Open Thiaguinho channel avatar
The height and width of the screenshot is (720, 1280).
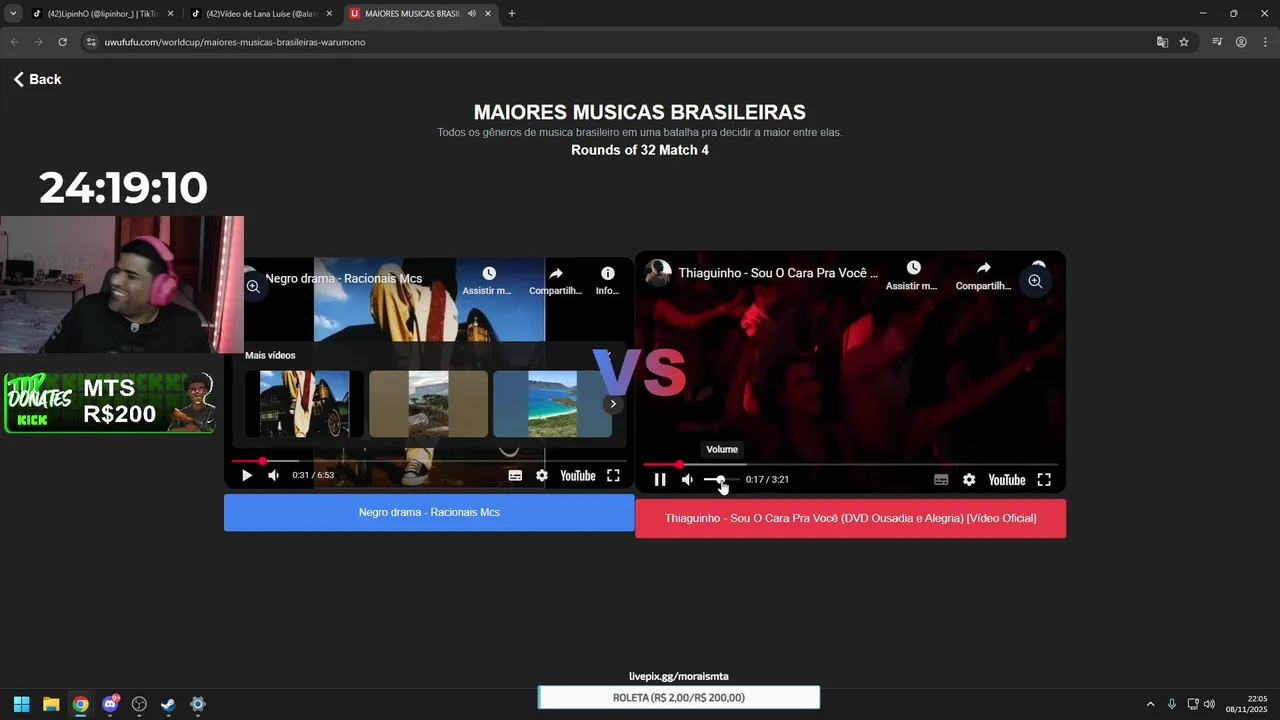coord(658,272)
